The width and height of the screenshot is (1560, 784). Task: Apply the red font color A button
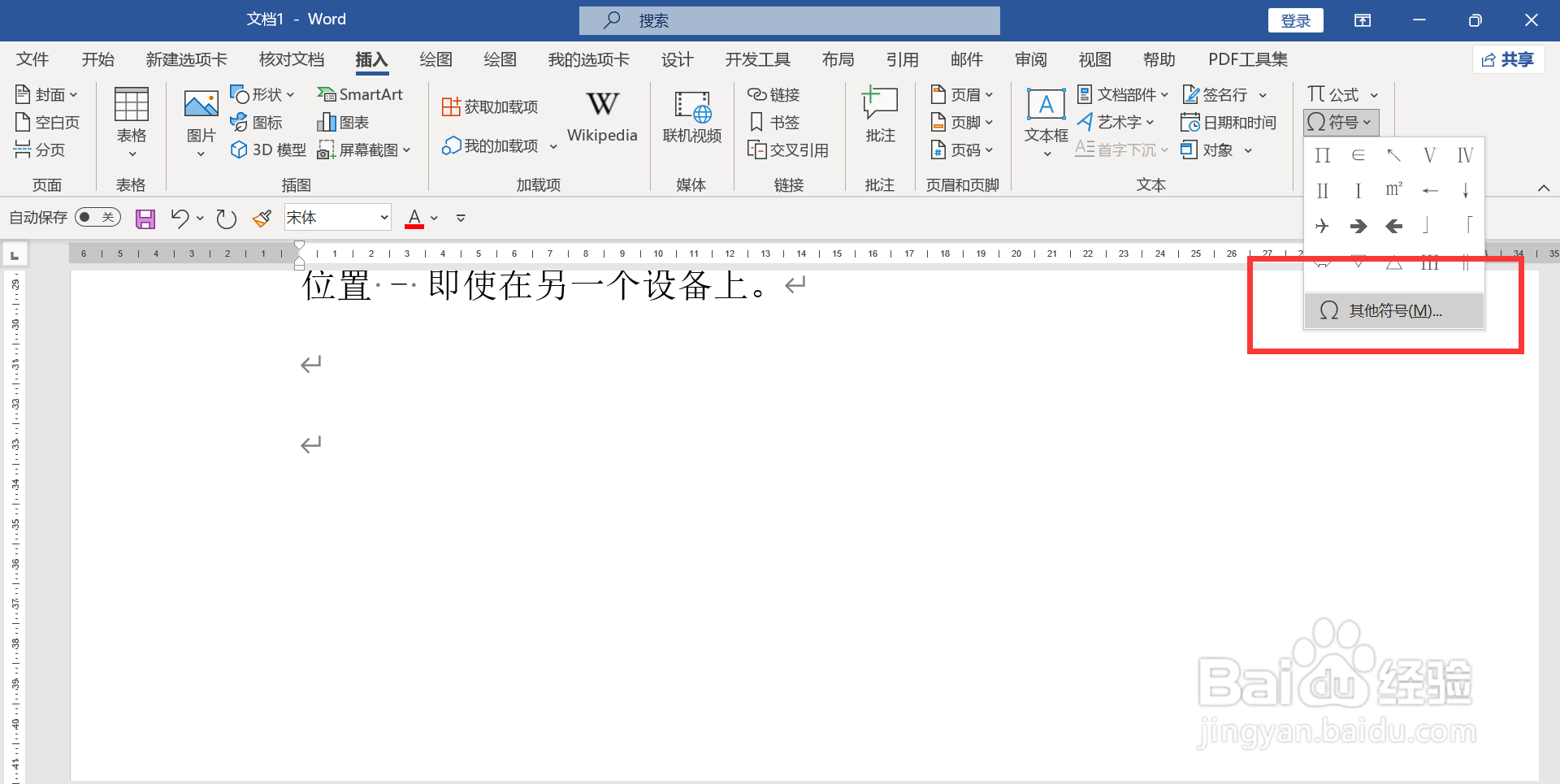coord(414,218)
